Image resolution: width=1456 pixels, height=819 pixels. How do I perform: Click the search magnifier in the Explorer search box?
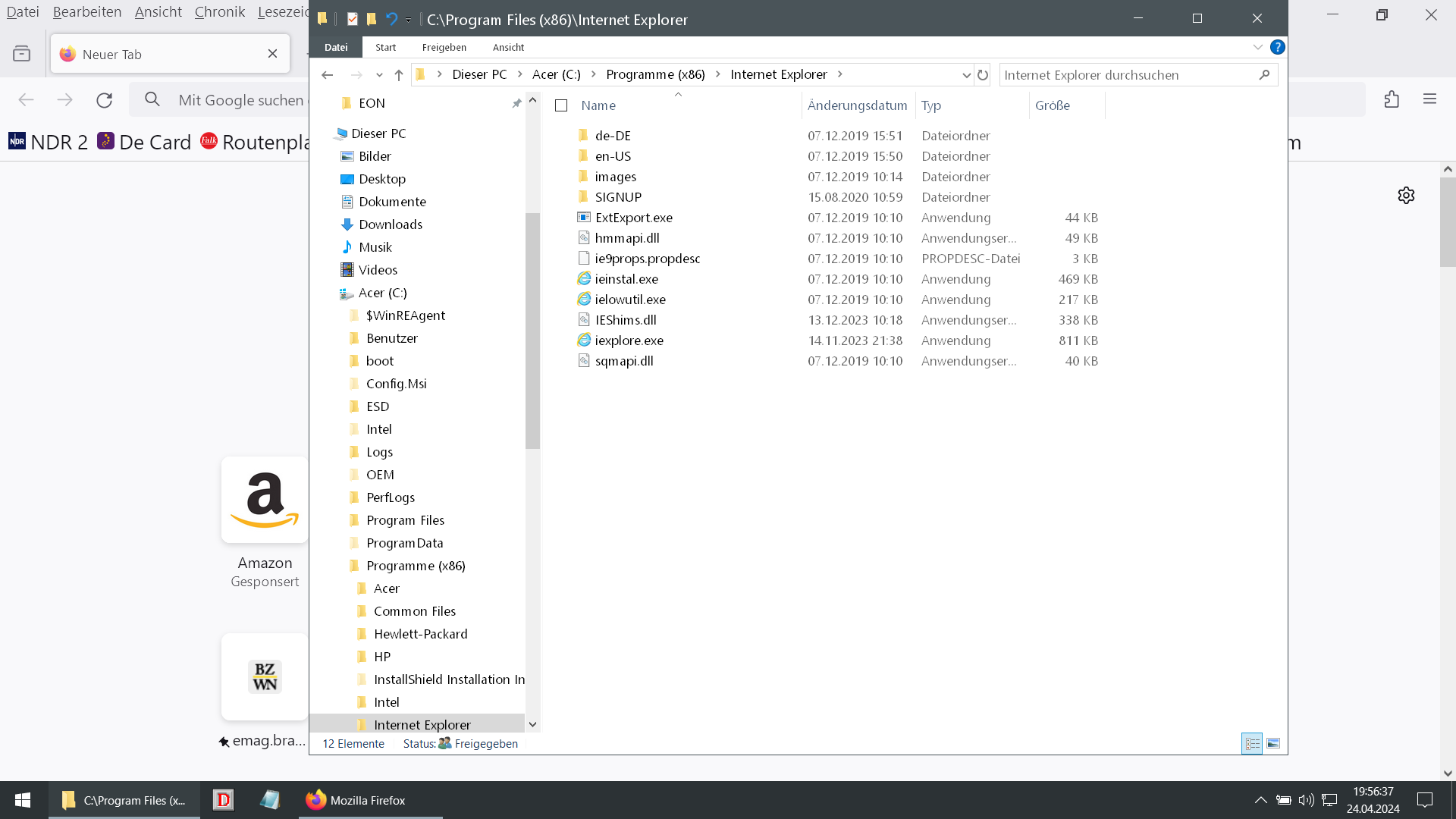(x=1264, y=75)
